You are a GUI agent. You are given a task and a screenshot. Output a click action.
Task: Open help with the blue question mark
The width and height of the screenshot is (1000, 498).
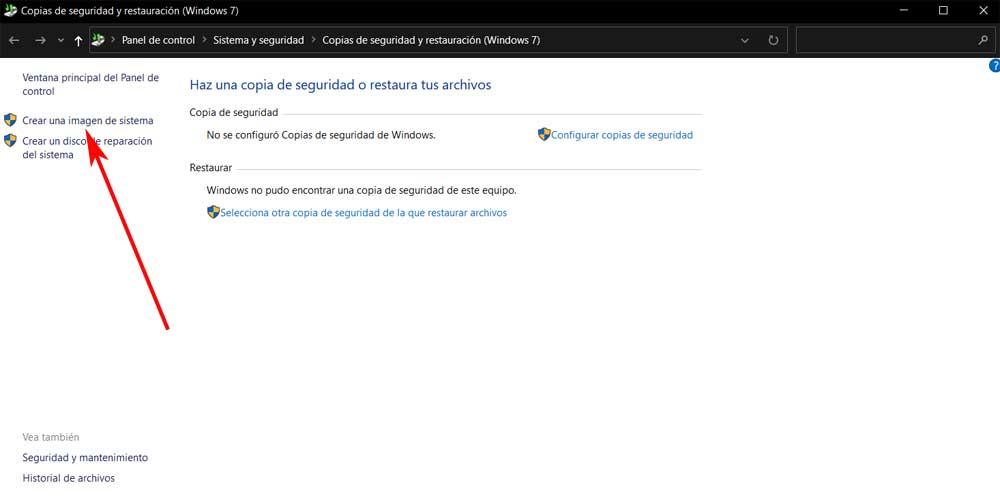point(994,66)
